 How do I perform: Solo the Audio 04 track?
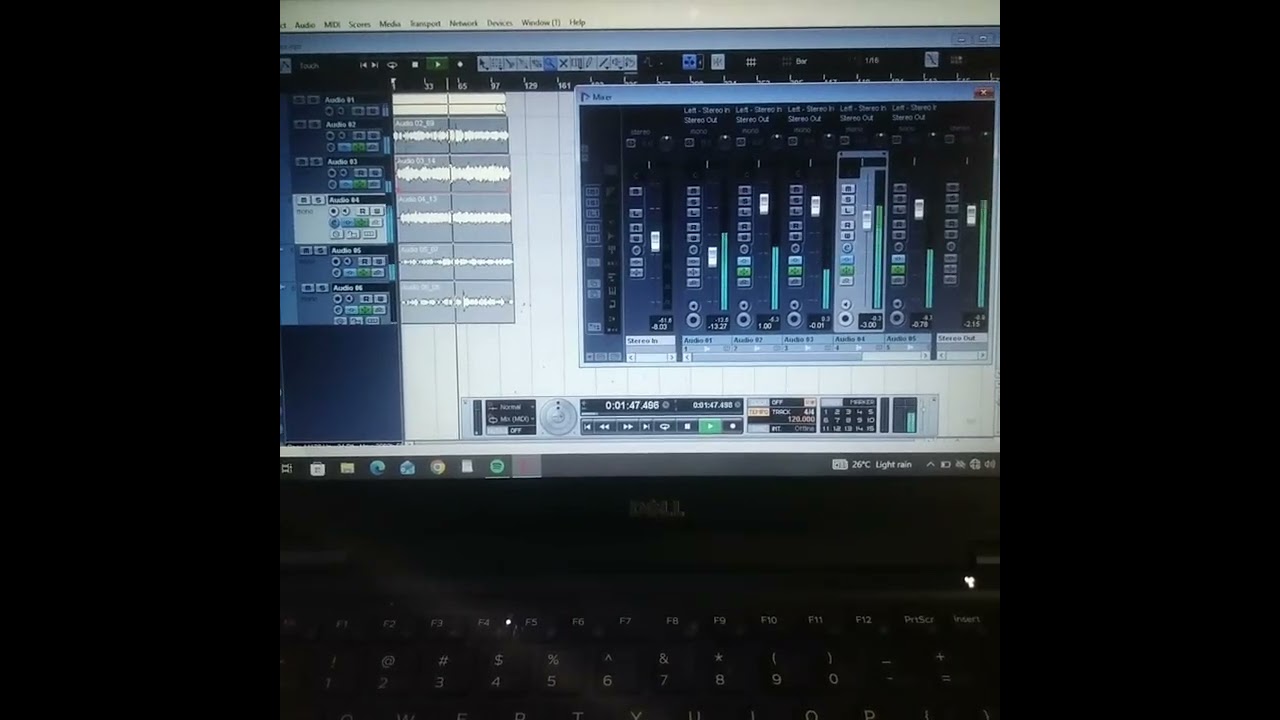click(319, 200)
